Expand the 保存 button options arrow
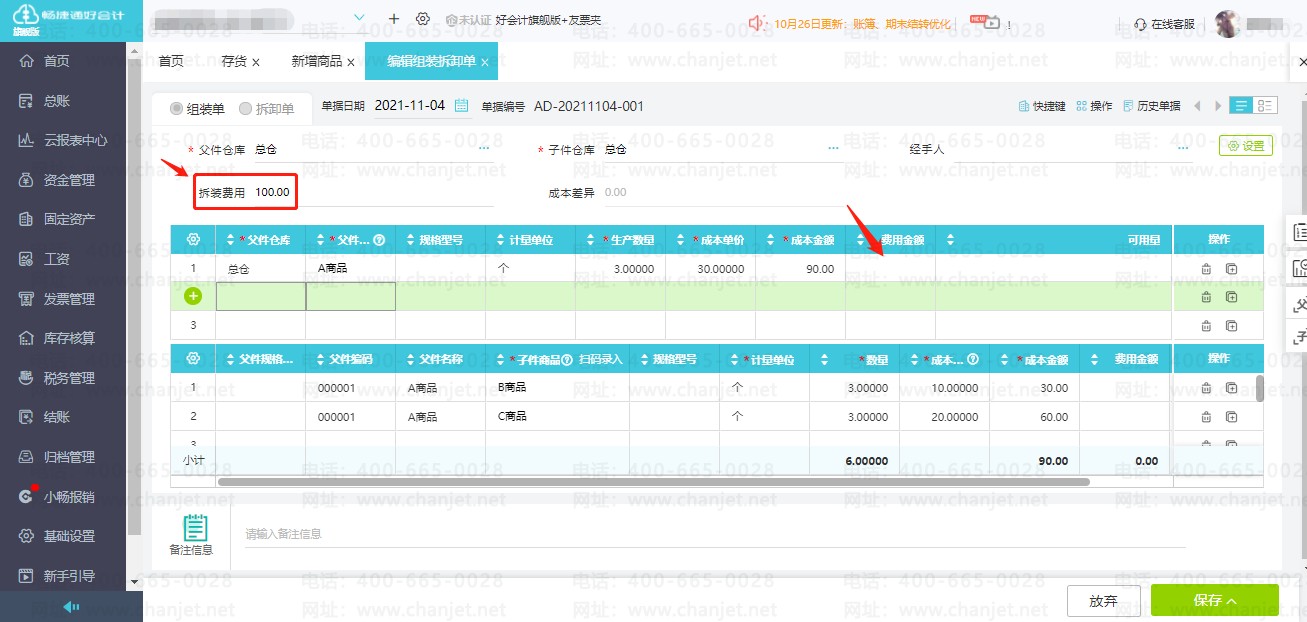Image resolution: width=1307 pixels, height=622 pixels. [1232, 600]
